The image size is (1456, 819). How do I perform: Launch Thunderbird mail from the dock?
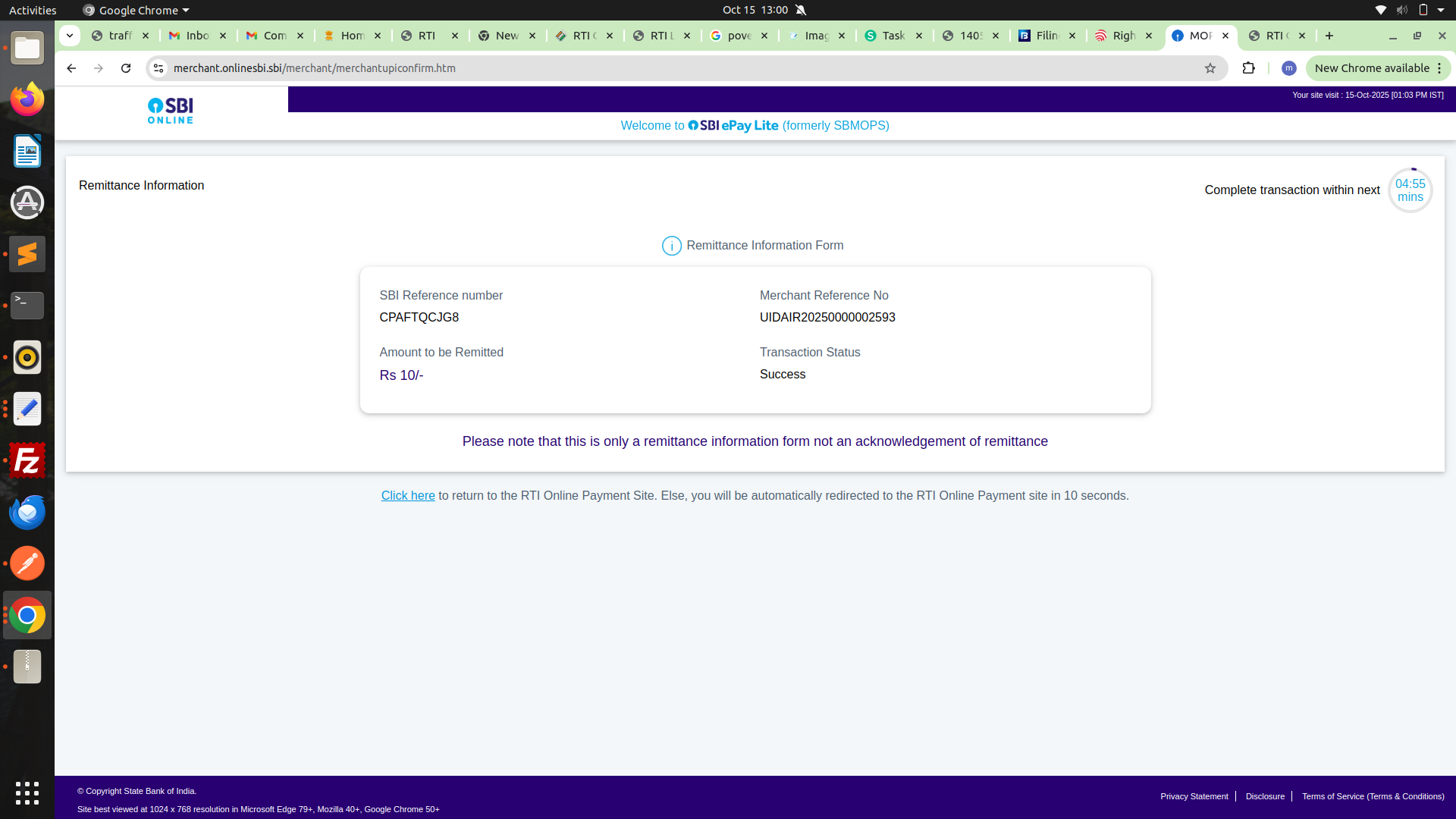(x=27, y=512)
